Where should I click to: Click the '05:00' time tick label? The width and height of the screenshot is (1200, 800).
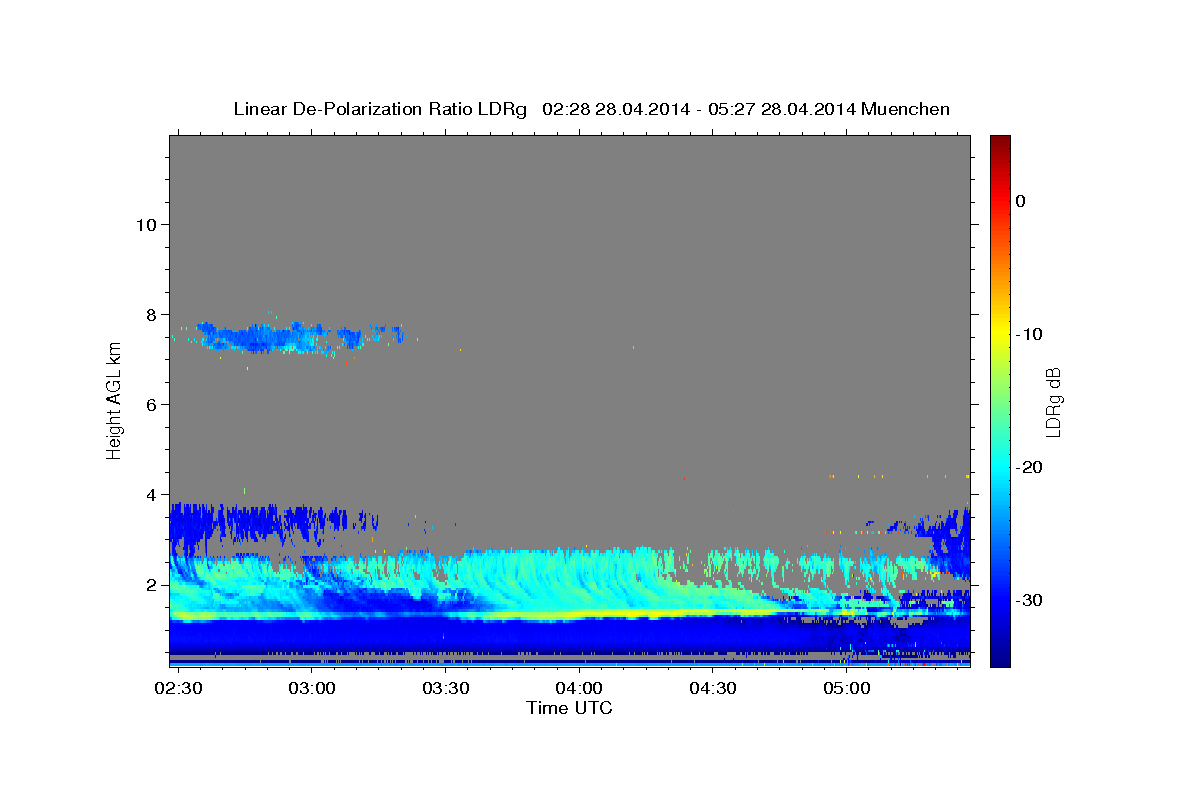click(x=846, y=689)
